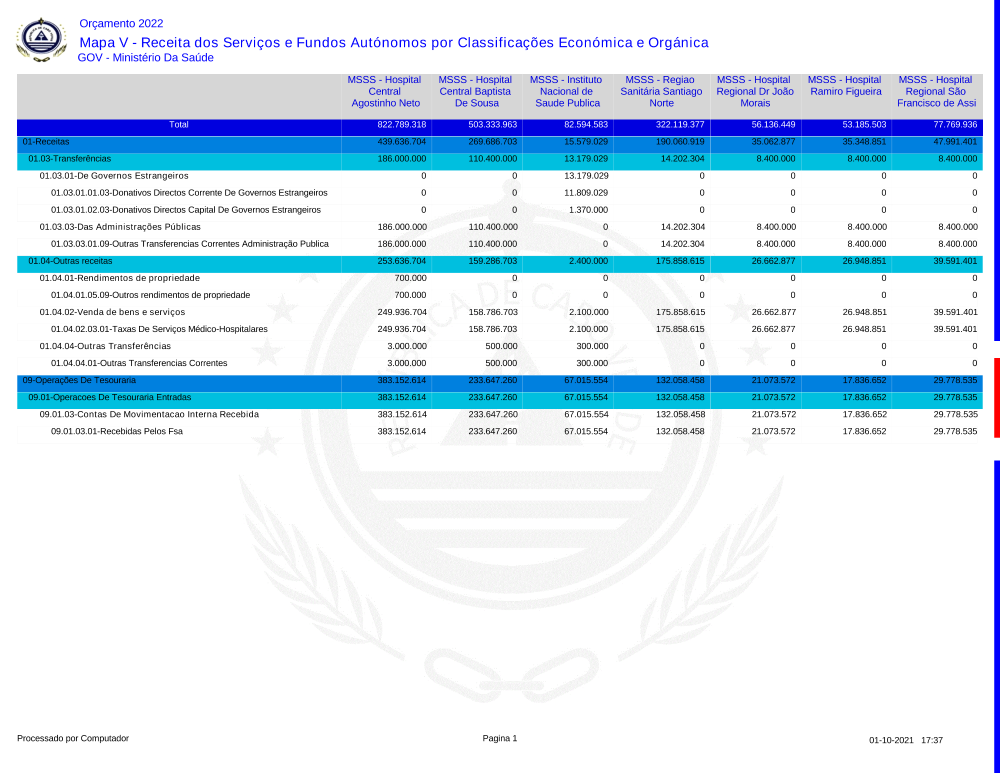Click the 'Mapa V' report title
Viewport: 1000px width, 773px height.
pos(393,42)
